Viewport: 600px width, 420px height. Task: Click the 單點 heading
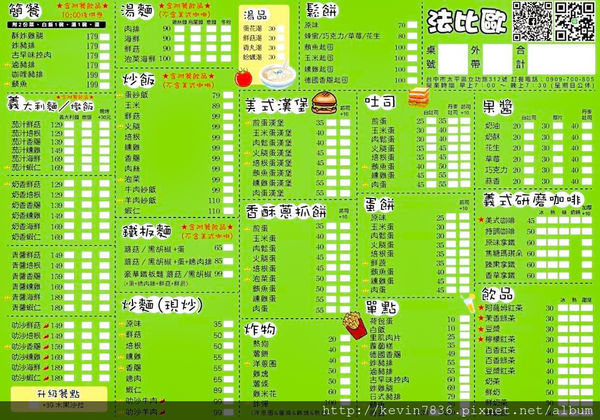[x=382, y=307]
